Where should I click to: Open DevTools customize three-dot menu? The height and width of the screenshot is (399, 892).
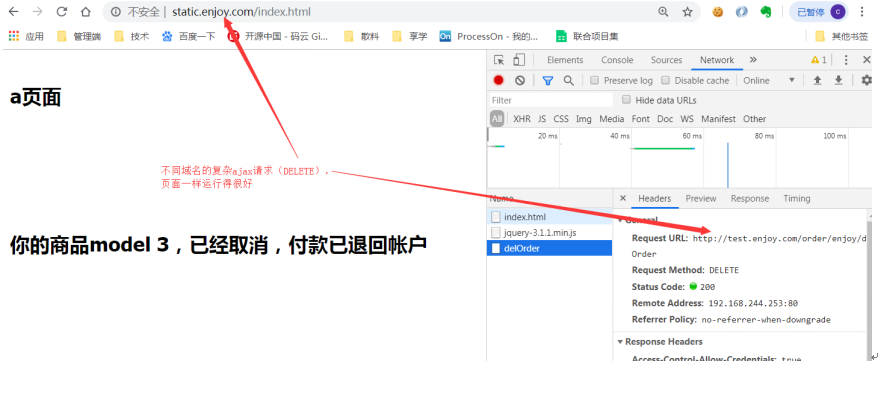[x=846, y=60]
